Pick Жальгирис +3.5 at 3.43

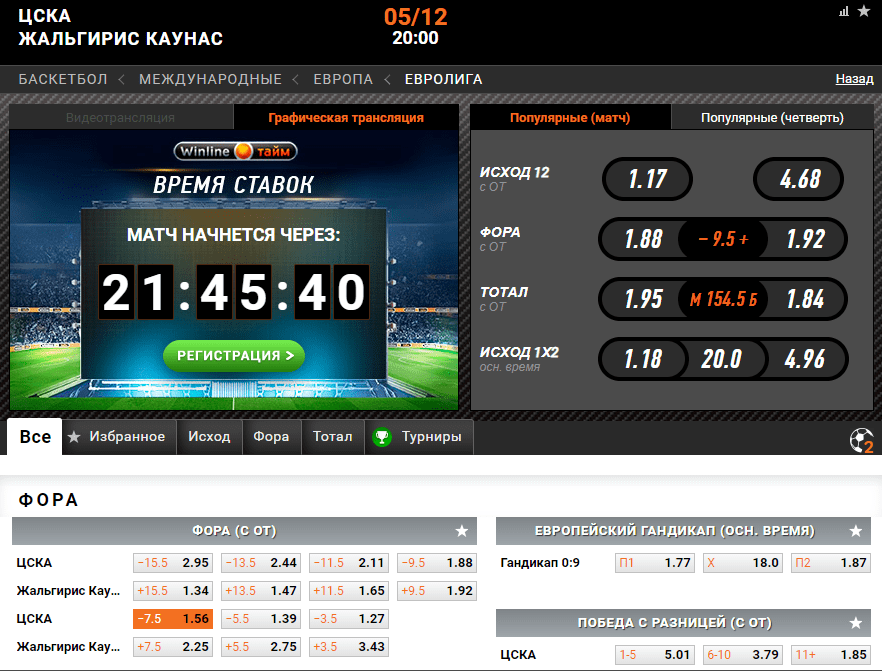coord(349,647)
